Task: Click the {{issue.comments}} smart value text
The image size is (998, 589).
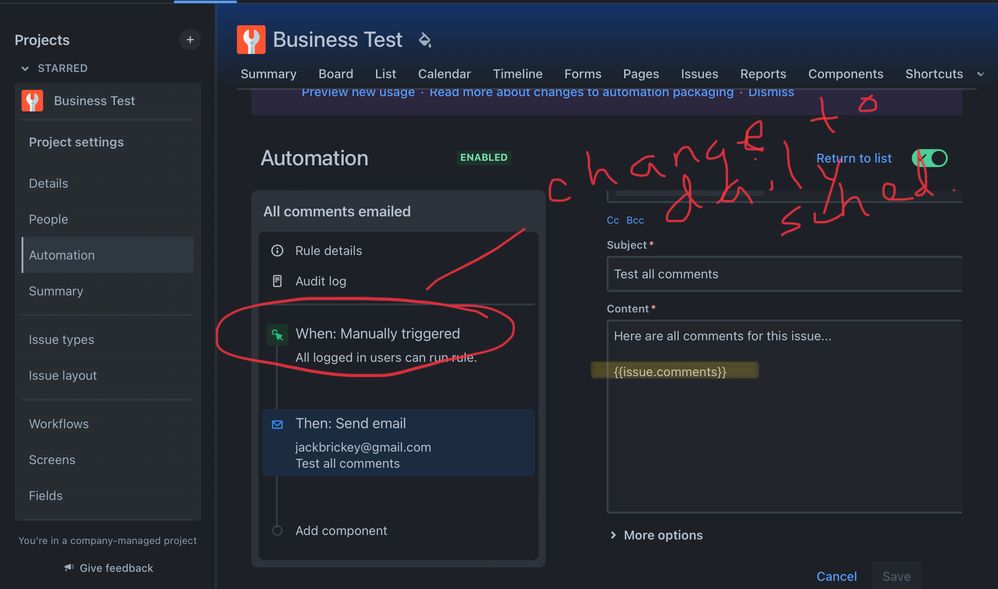Action: 670,371
